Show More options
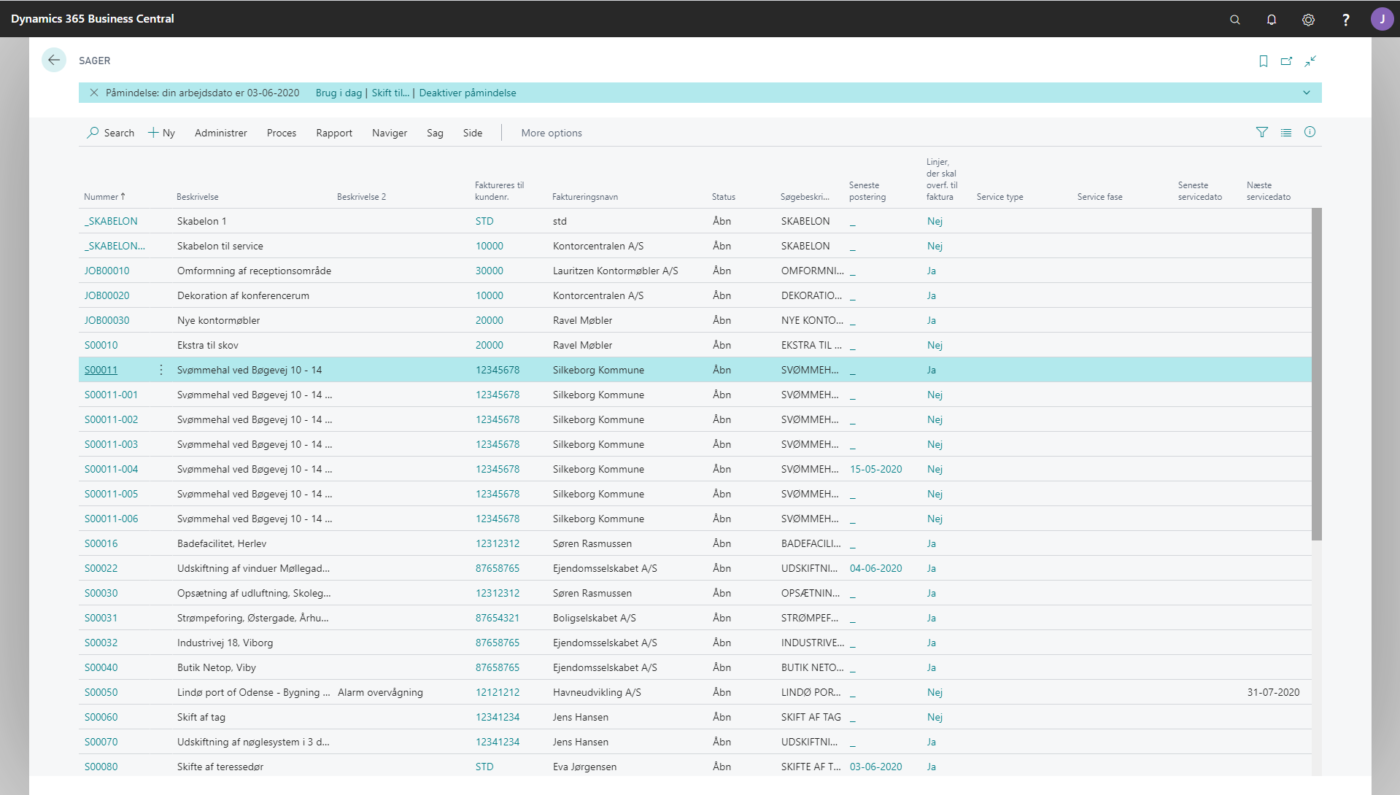This screenshot has width=1400, height=795. point(551,133)
